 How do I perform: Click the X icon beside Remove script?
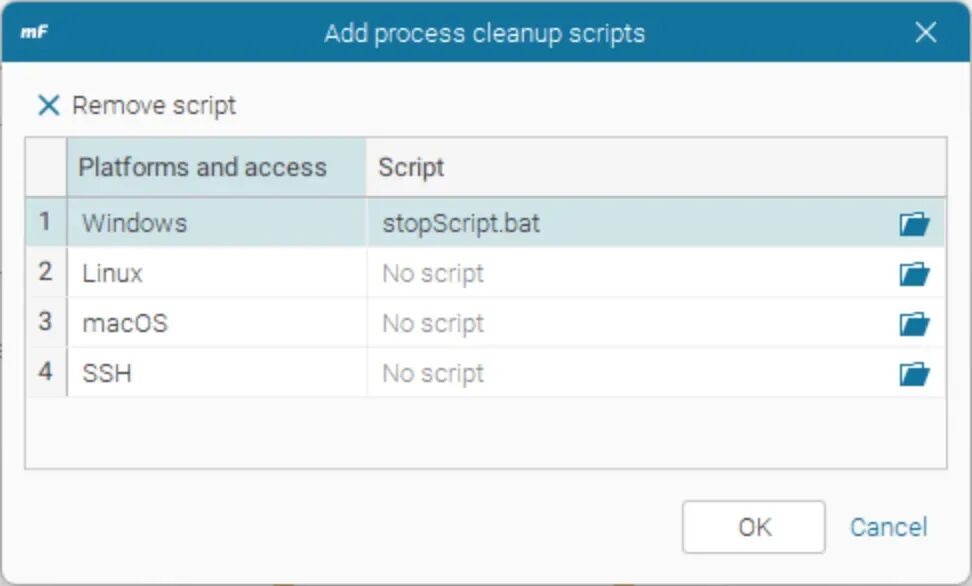[x=48, y=105]
